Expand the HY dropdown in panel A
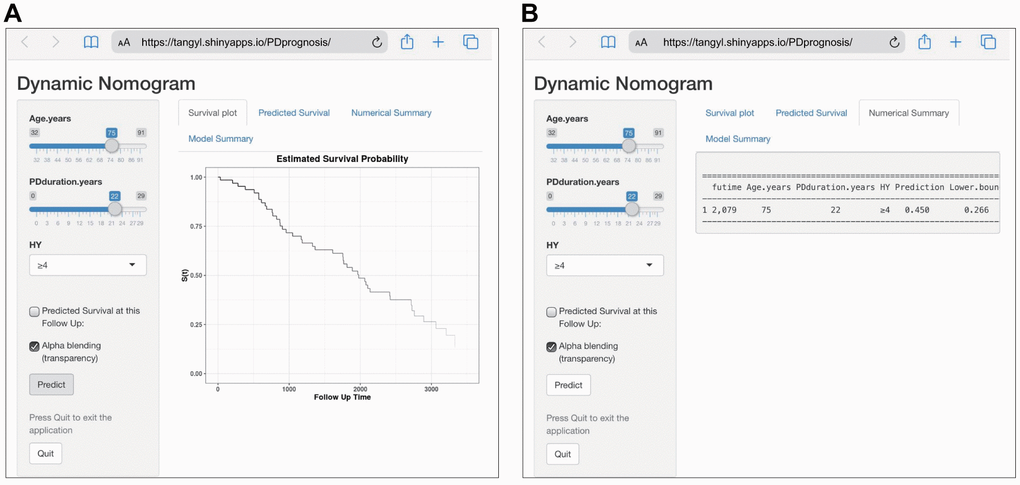Image resolution: width=1020 pixels, height=485 pixels. coord(88,265)
